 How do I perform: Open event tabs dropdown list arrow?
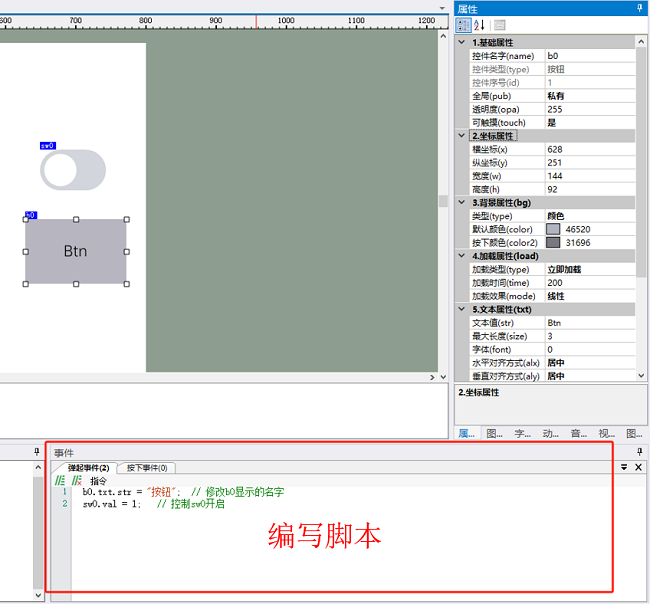click(x=624, y=467)
